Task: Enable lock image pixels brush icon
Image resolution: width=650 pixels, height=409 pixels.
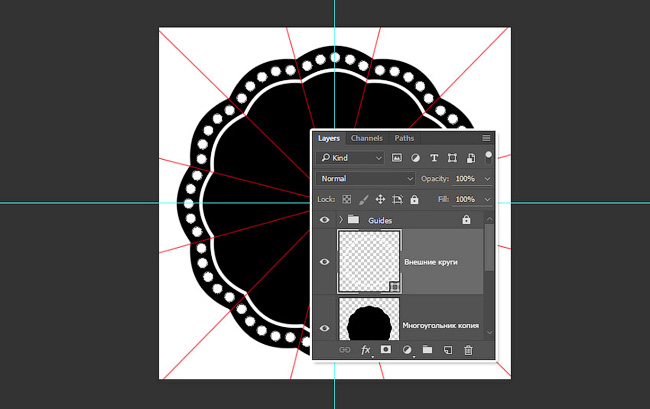Action: 364,200
